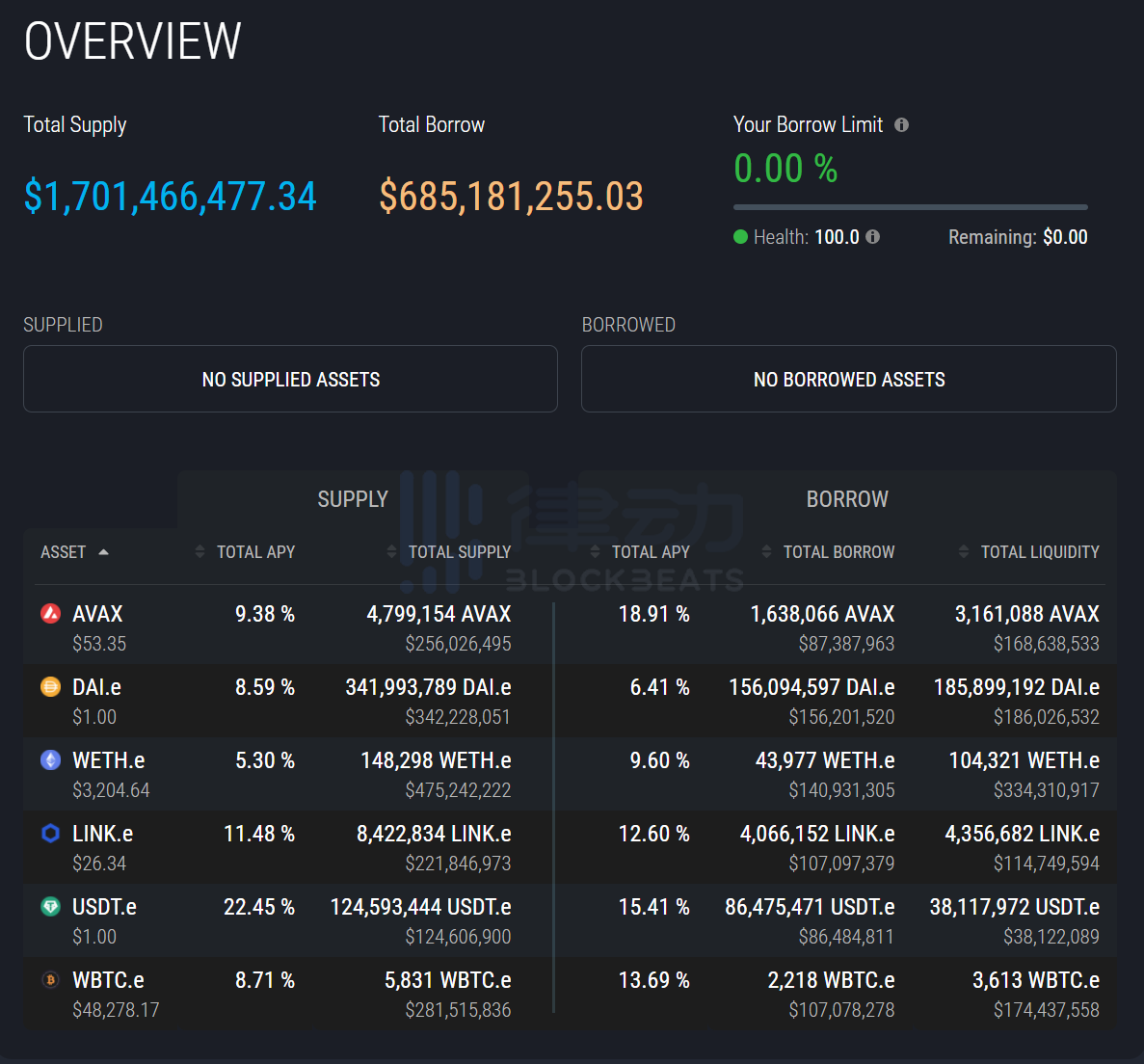Image resolution: width=1144 pixels, height=1064 pixels.
Task: Click the WBTC.e token icon
Action: pos(50,979)
